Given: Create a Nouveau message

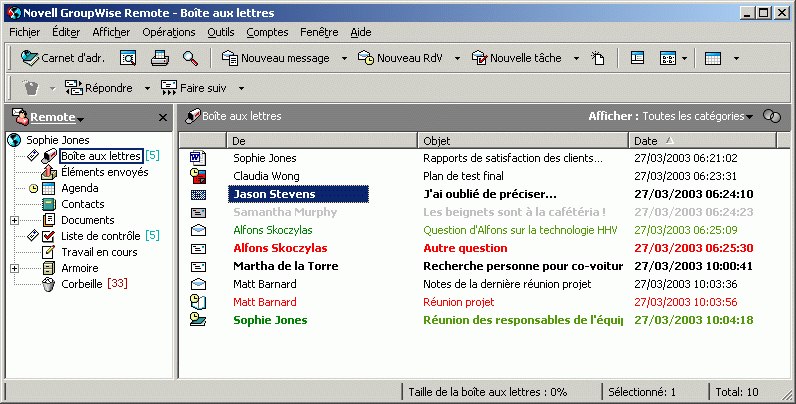Looking at the screenshot, I should point(276,58).
